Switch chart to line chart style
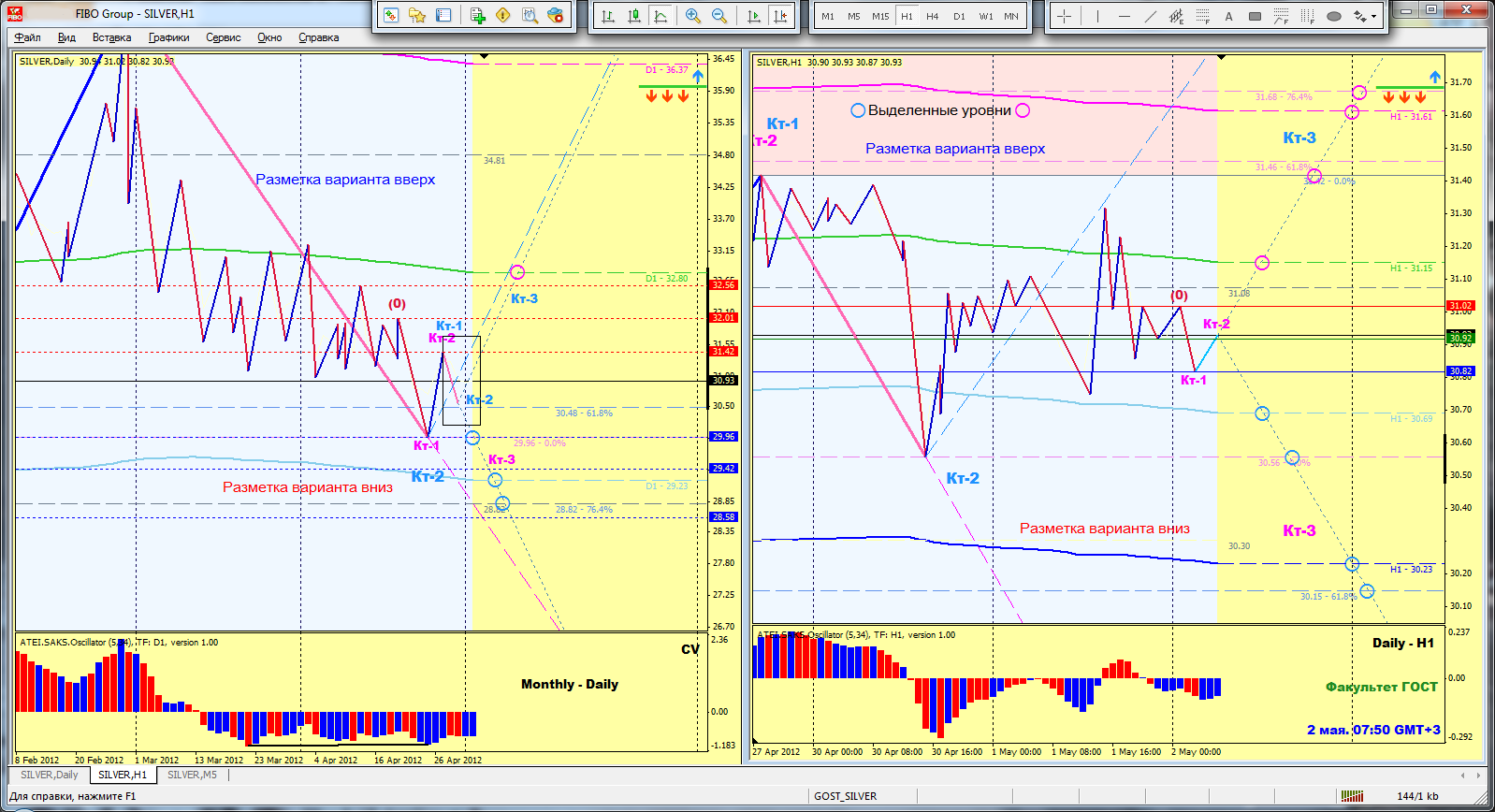 click(x=660, y=16)
